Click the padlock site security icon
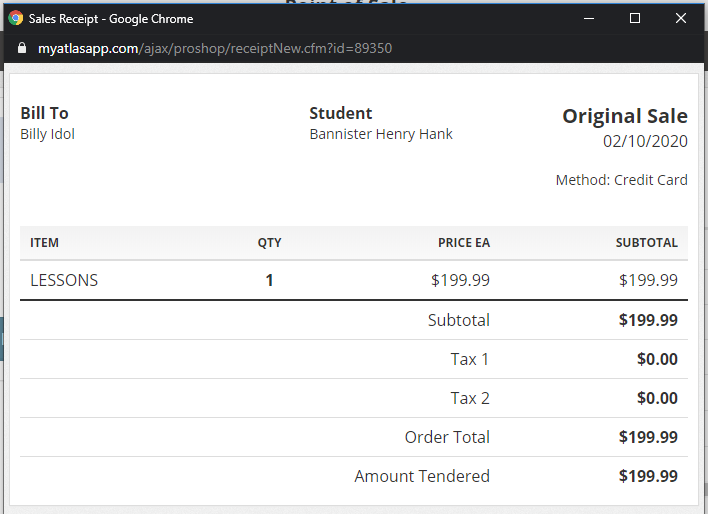Viewport: 708px width, 514px height. pyautogui.click(x=23, y=48)
